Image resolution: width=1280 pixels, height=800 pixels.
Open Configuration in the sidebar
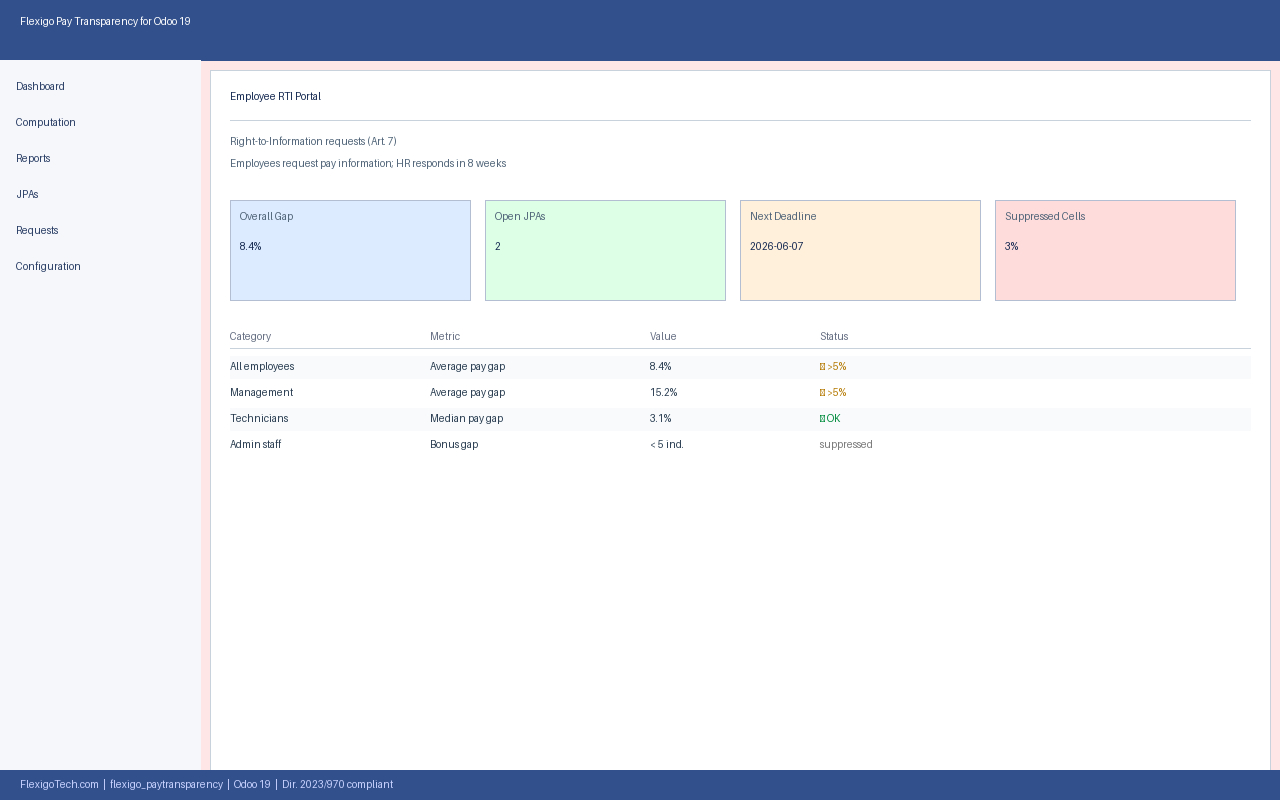pos(48,267)
